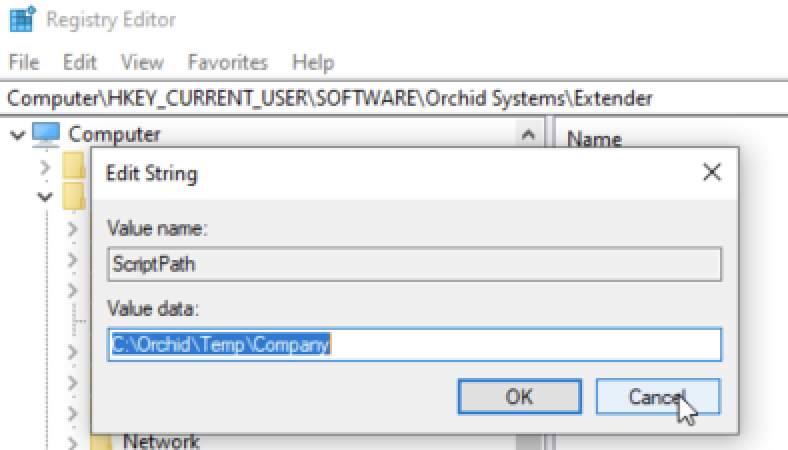Open the File menu
Image resolution: width=788 pixels, height=450 pixels.
(x=23, y=62)
